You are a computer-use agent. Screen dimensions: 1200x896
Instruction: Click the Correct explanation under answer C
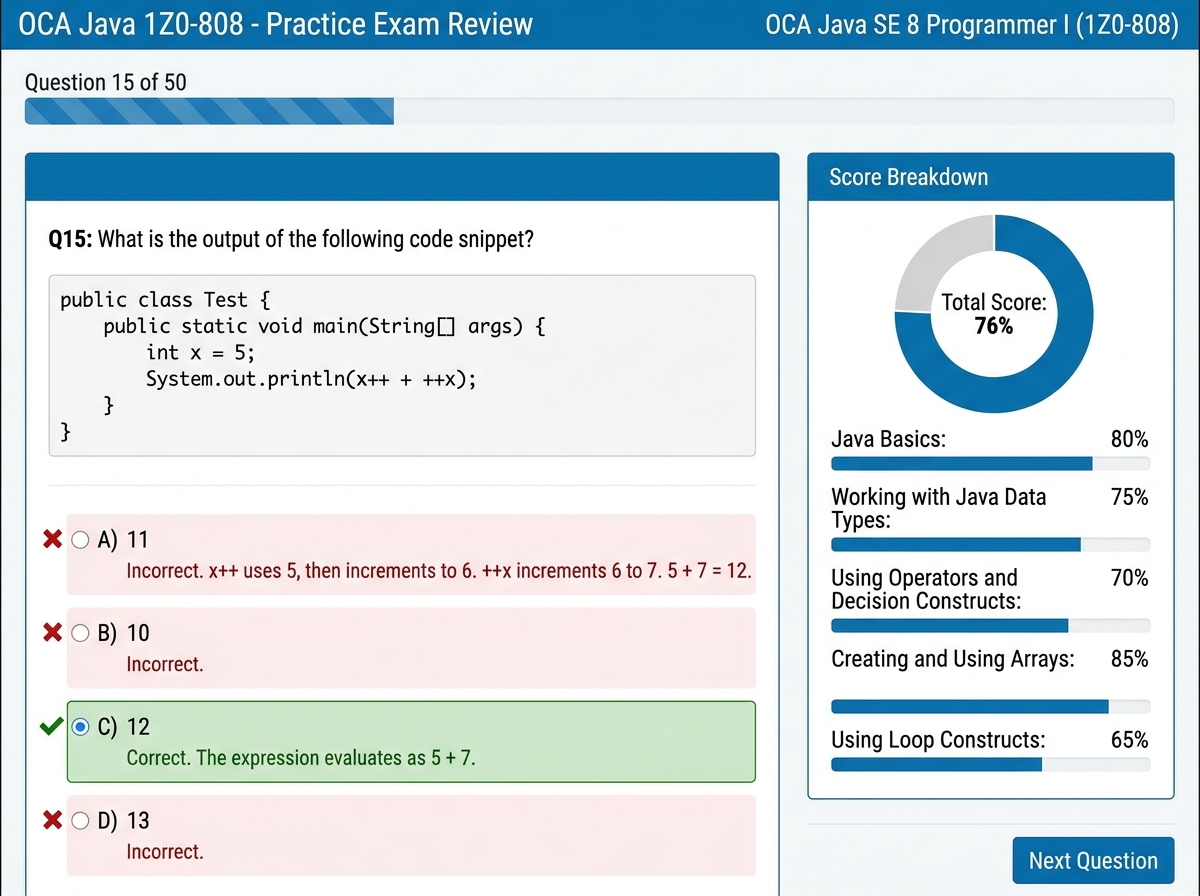tap(301, 758)
